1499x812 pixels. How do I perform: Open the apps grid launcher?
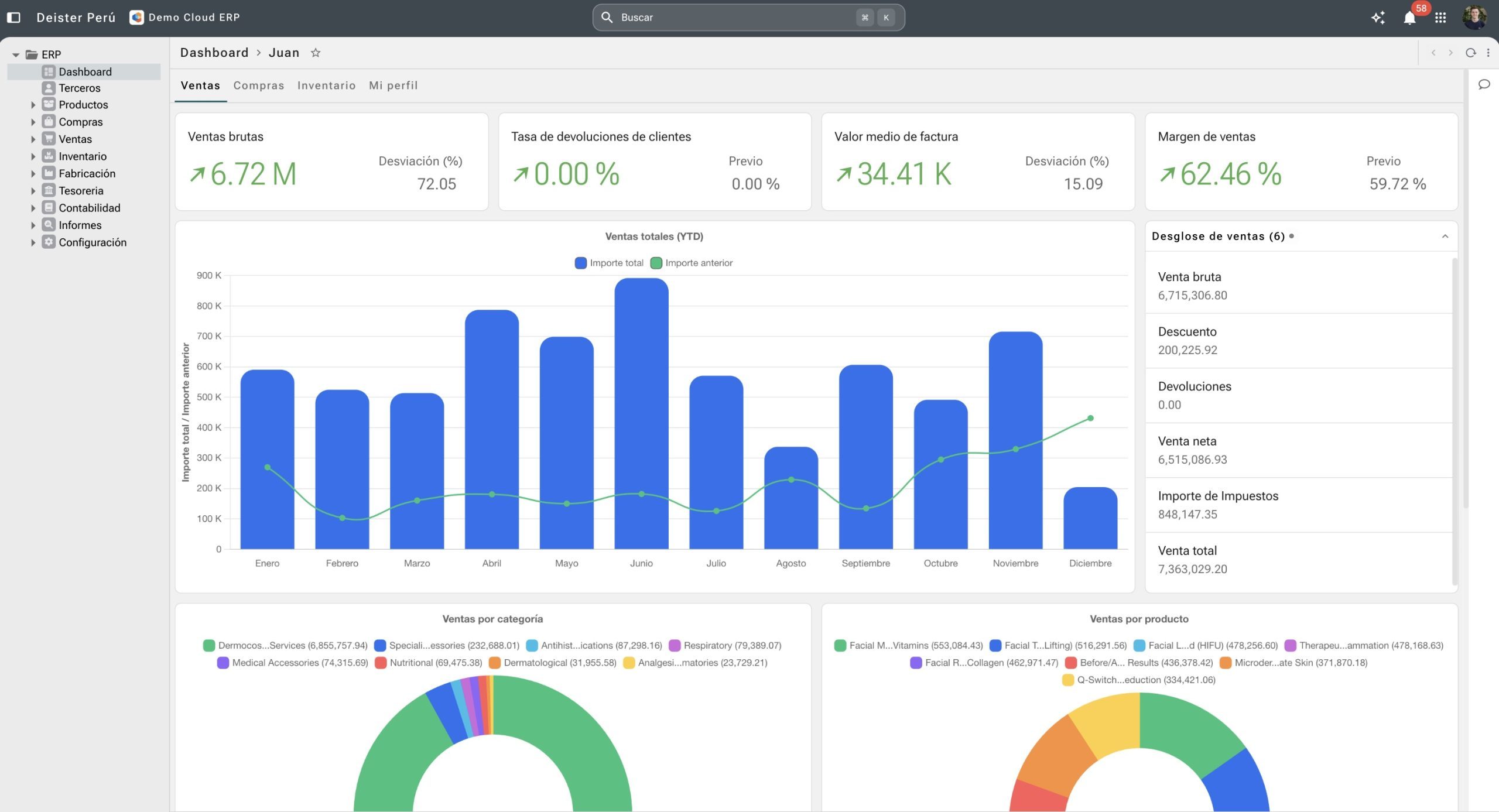pyautogui.click(x=1440, y=18)
